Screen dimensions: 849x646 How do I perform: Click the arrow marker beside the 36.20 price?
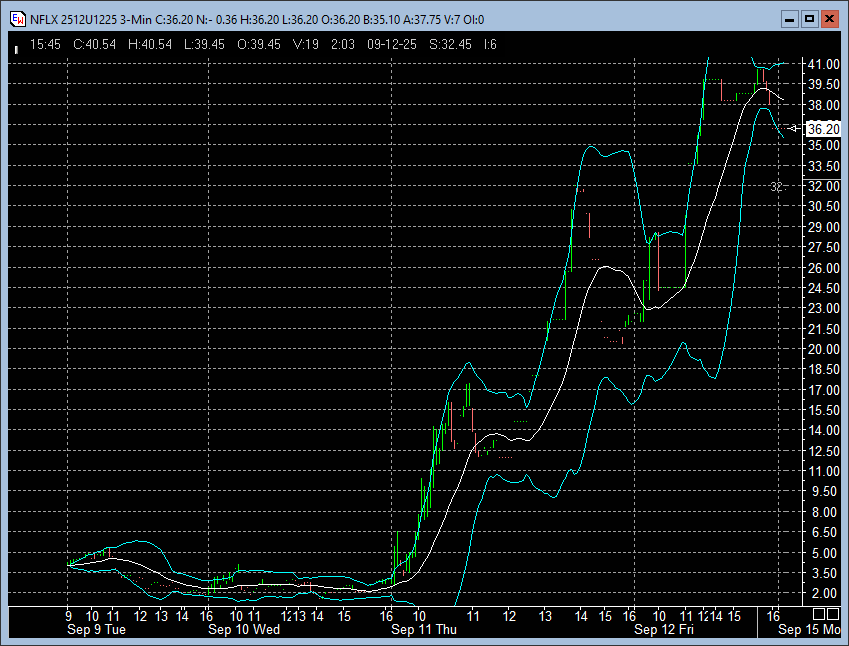pos(793,128)
